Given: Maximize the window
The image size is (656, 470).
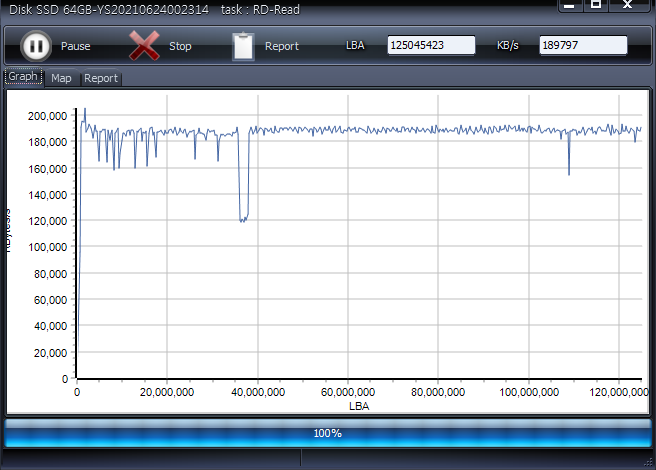Looking at the screenshot, I should click(596, 5).
